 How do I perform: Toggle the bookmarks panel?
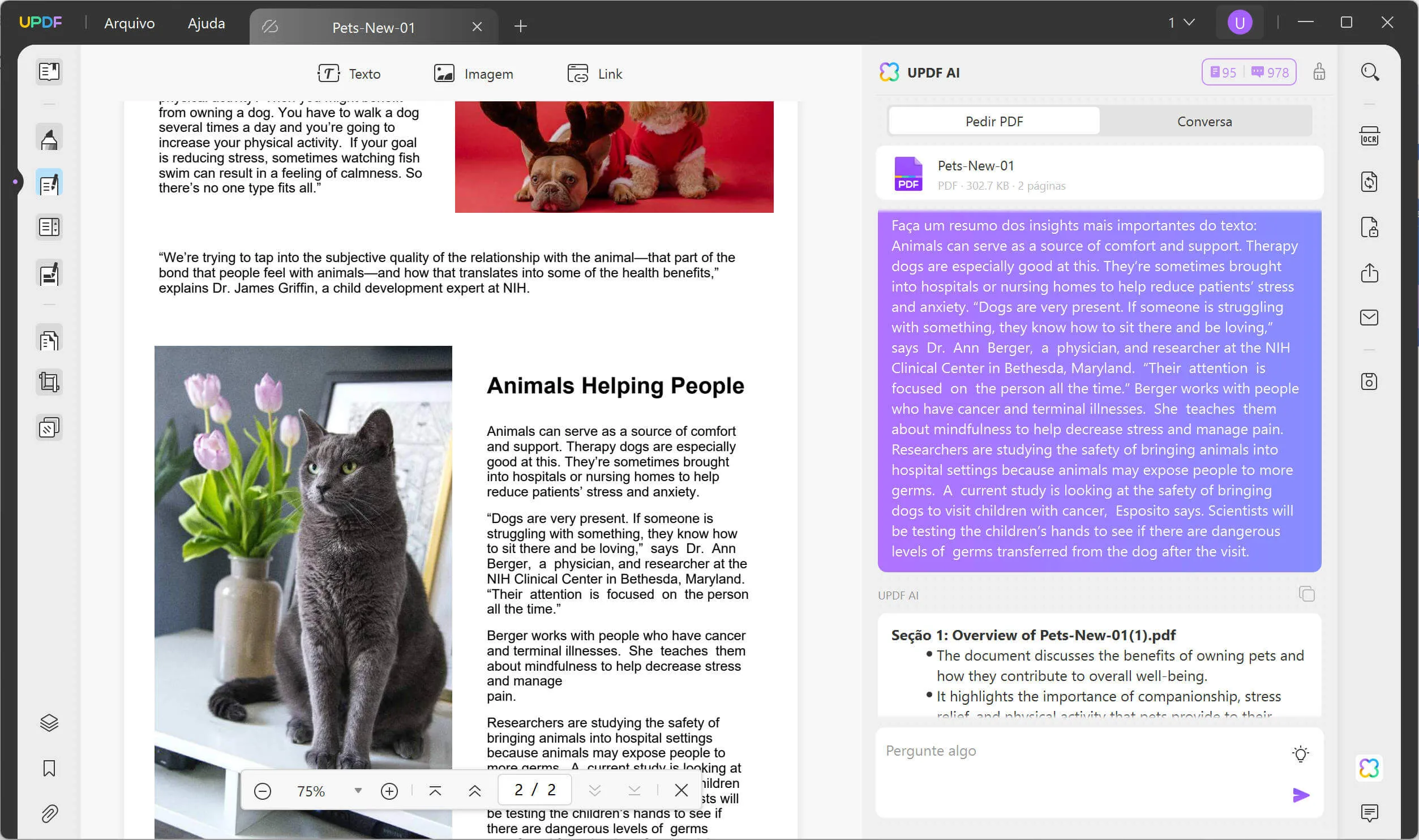point(49,768)
